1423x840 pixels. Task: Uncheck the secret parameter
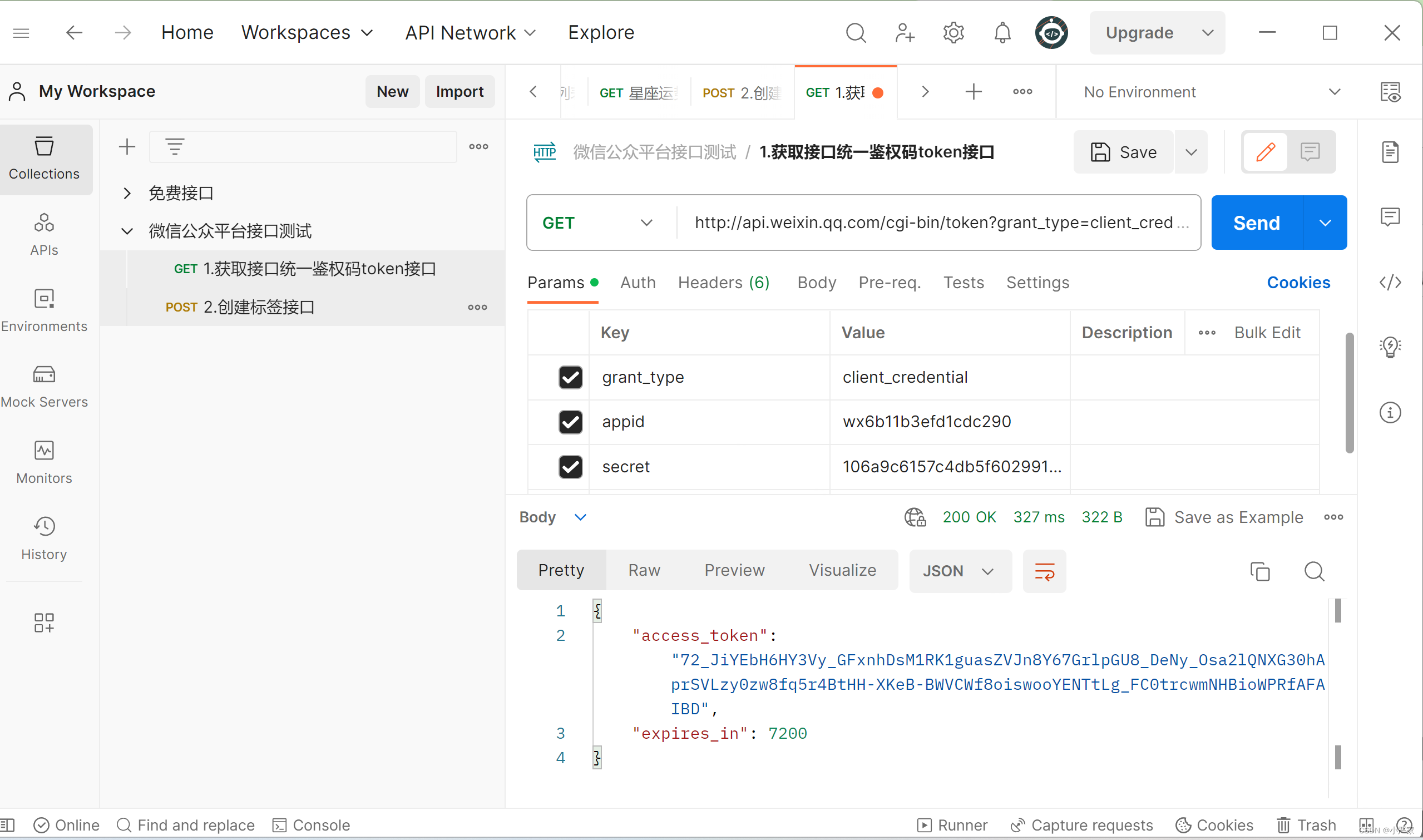tap(570, 466)
